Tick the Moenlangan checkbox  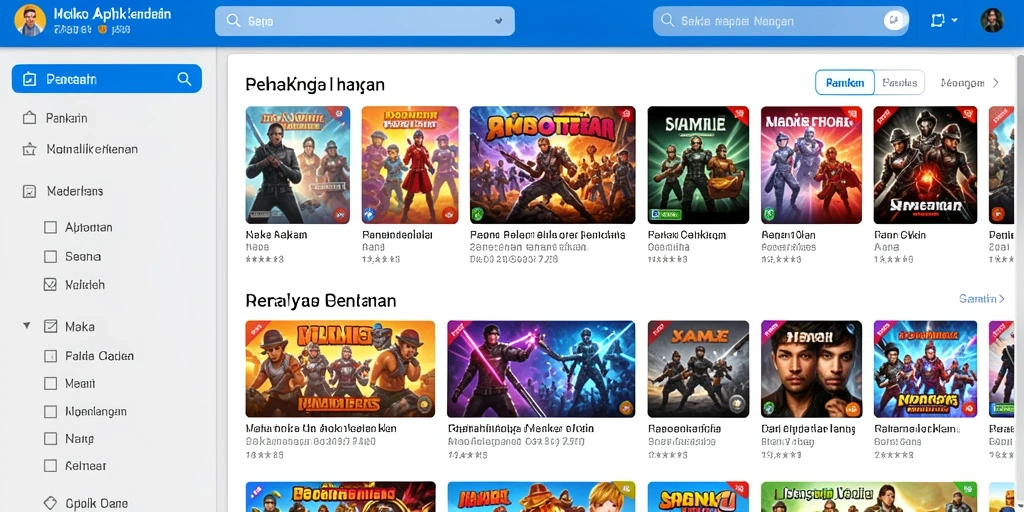tap(50, 411)
